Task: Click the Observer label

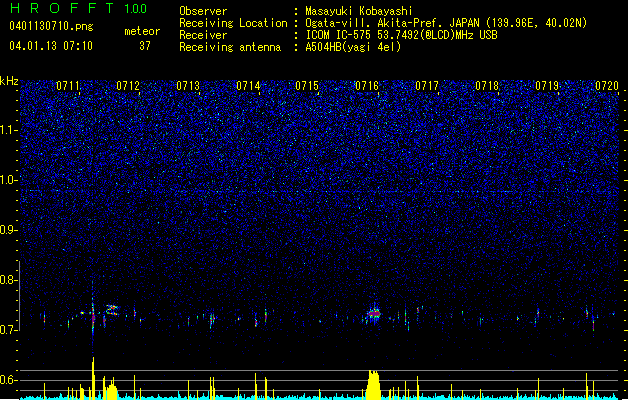Action: [203, 11]
